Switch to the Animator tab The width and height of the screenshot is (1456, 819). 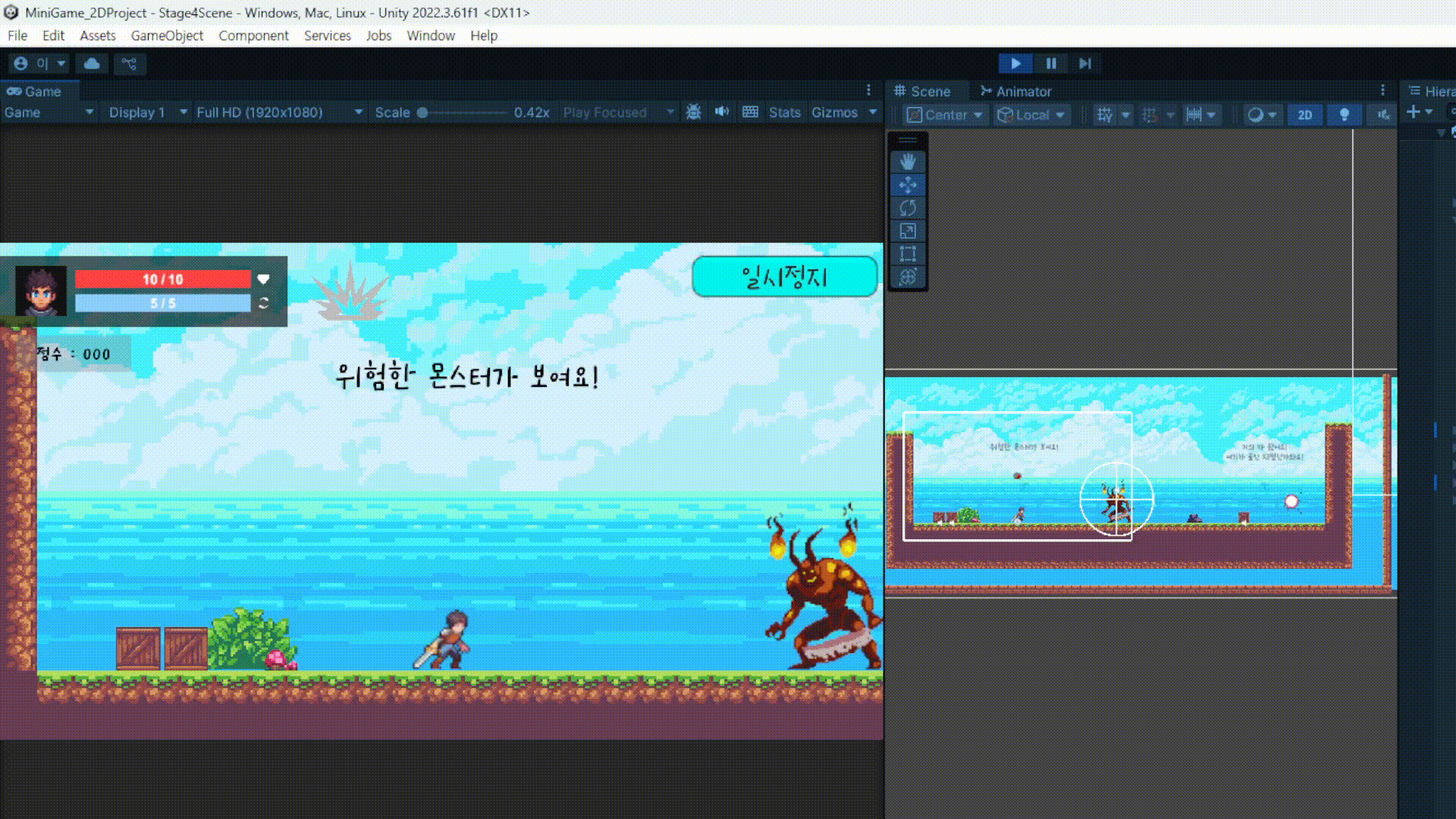click(x=1015, y=91)
